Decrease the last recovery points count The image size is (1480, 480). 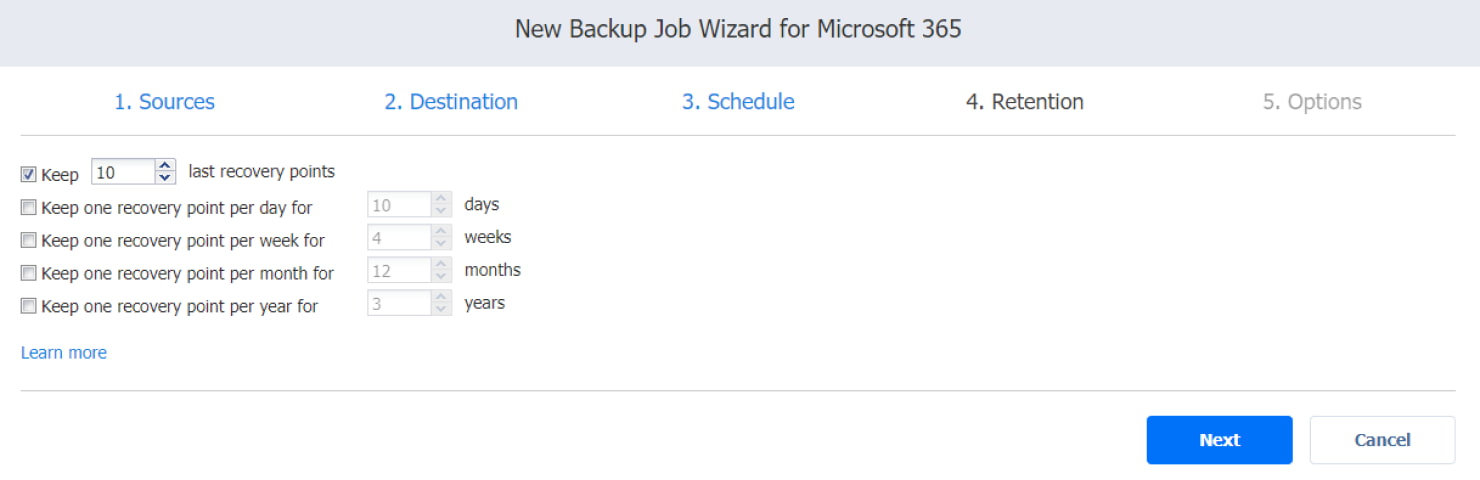[166, 178]
